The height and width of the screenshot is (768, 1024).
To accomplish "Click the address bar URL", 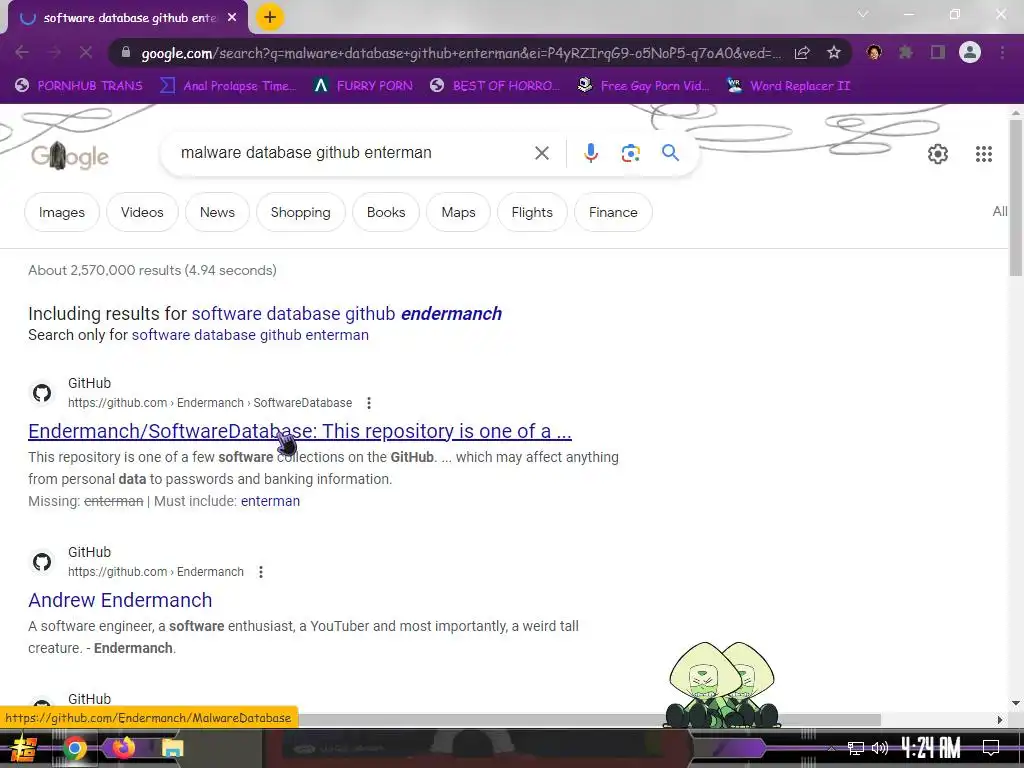I will pyautogui.click(x=460, y=53).
